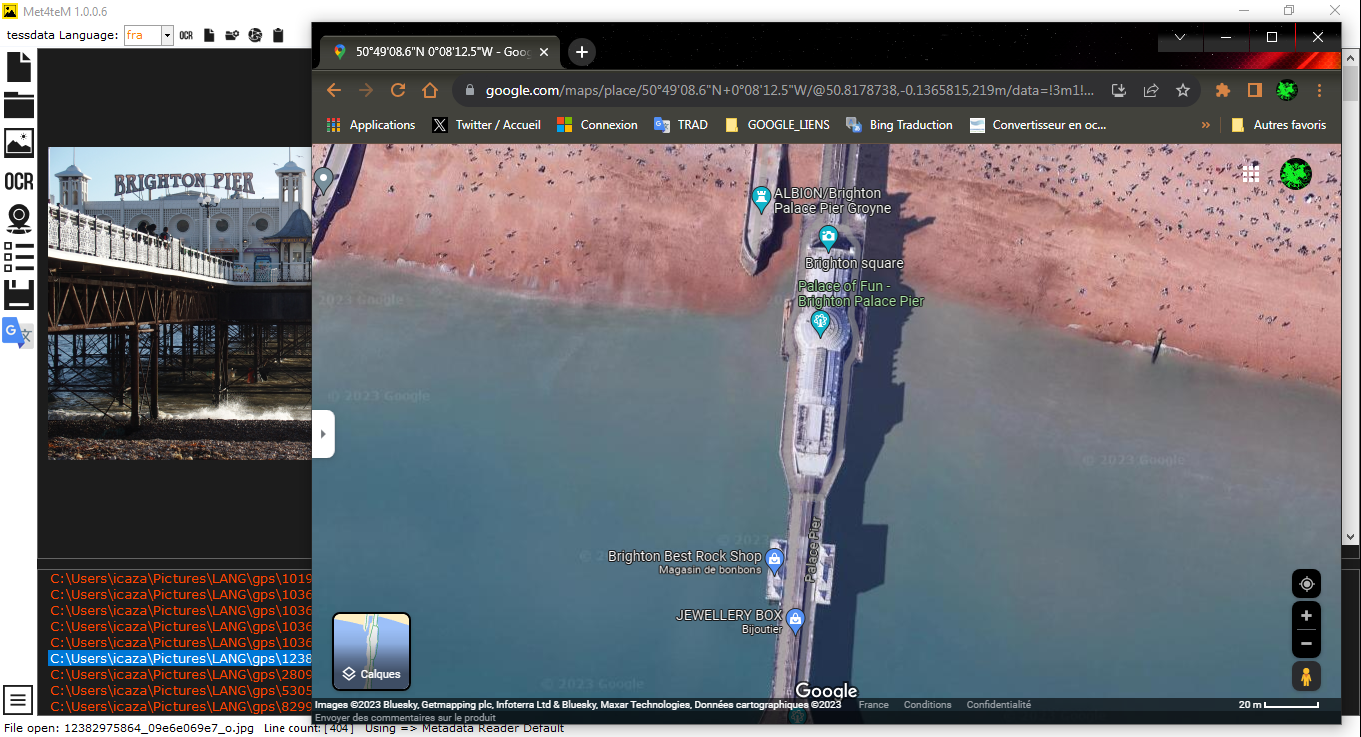Open the Applications bookmark

tap(371, 125)
